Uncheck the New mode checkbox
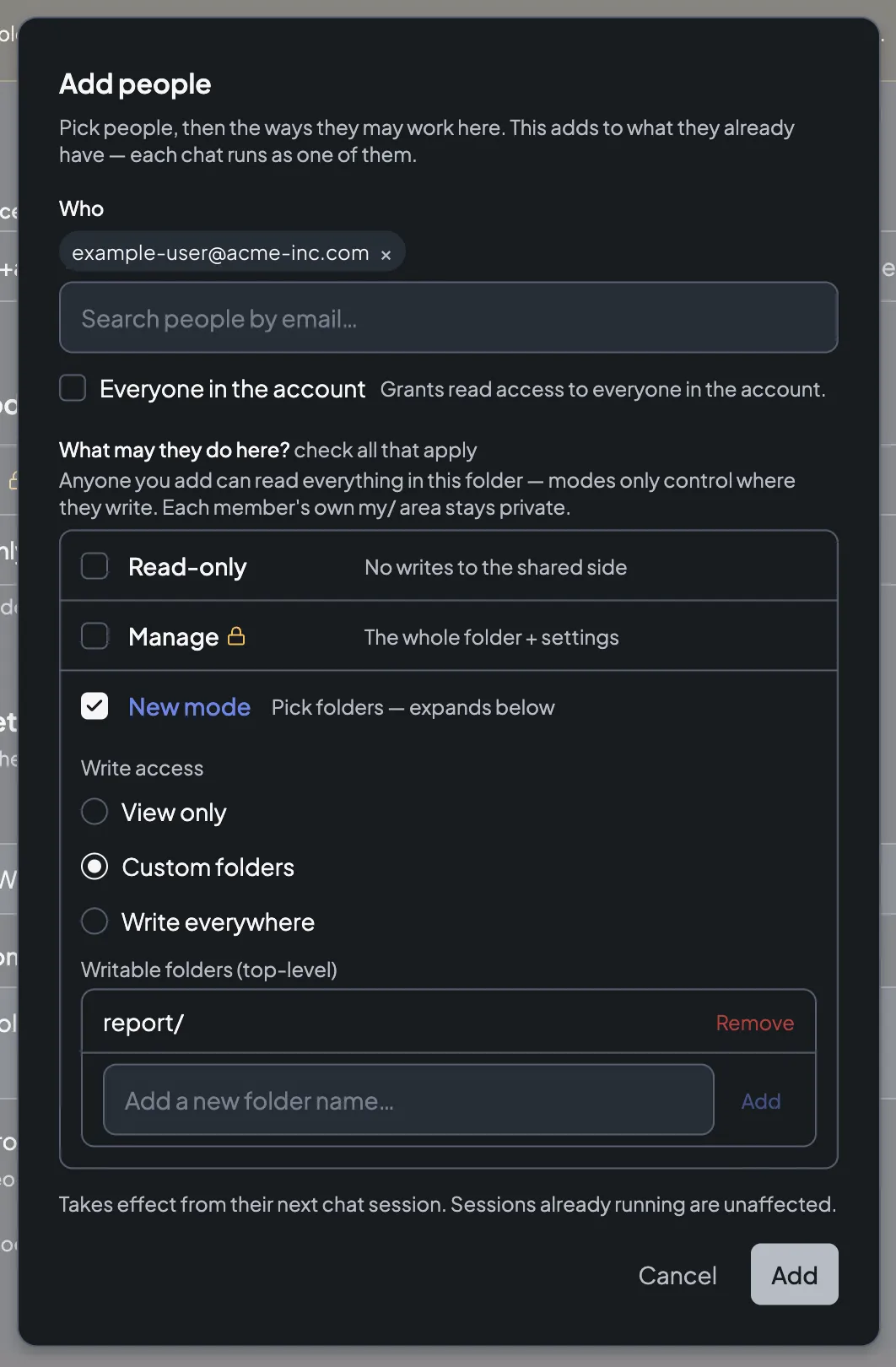This screenshot has width=896, height=1367. click(94, 706)
